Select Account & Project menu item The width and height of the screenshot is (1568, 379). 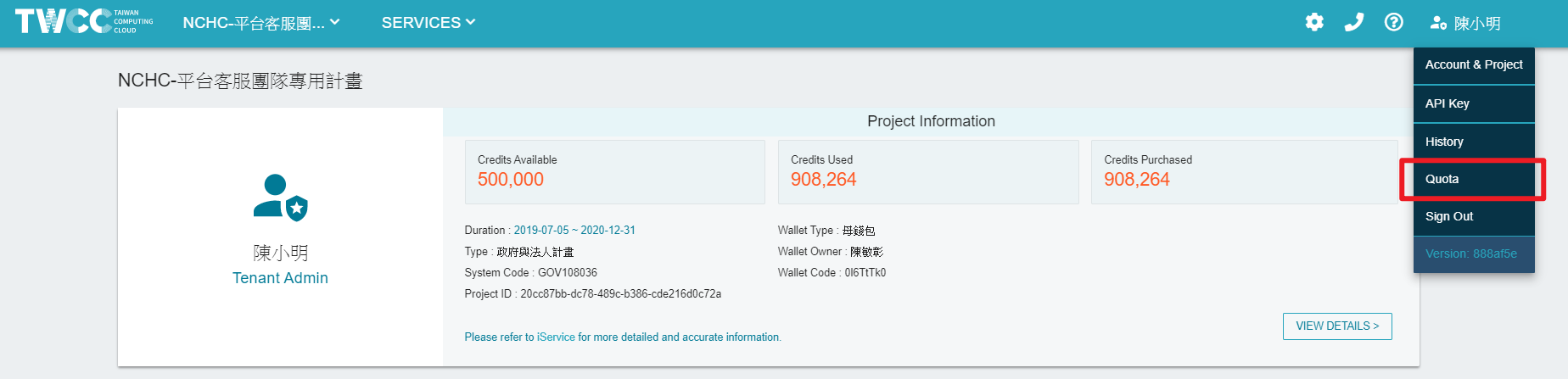1474,65
